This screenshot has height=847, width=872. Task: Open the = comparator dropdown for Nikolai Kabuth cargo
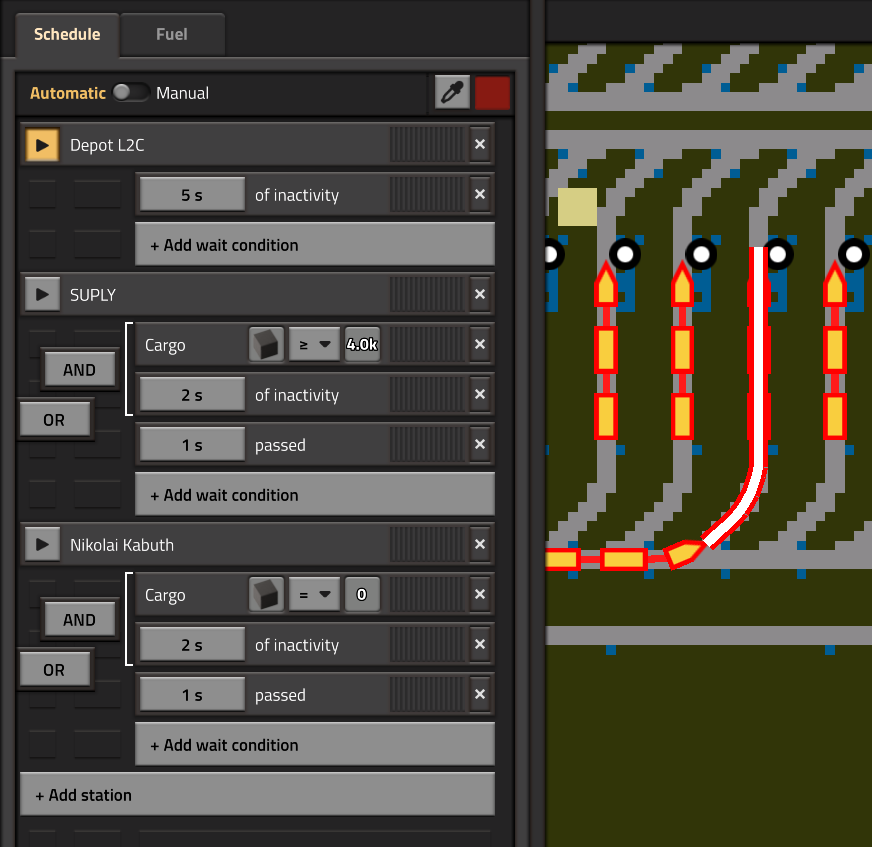point(314,595)
